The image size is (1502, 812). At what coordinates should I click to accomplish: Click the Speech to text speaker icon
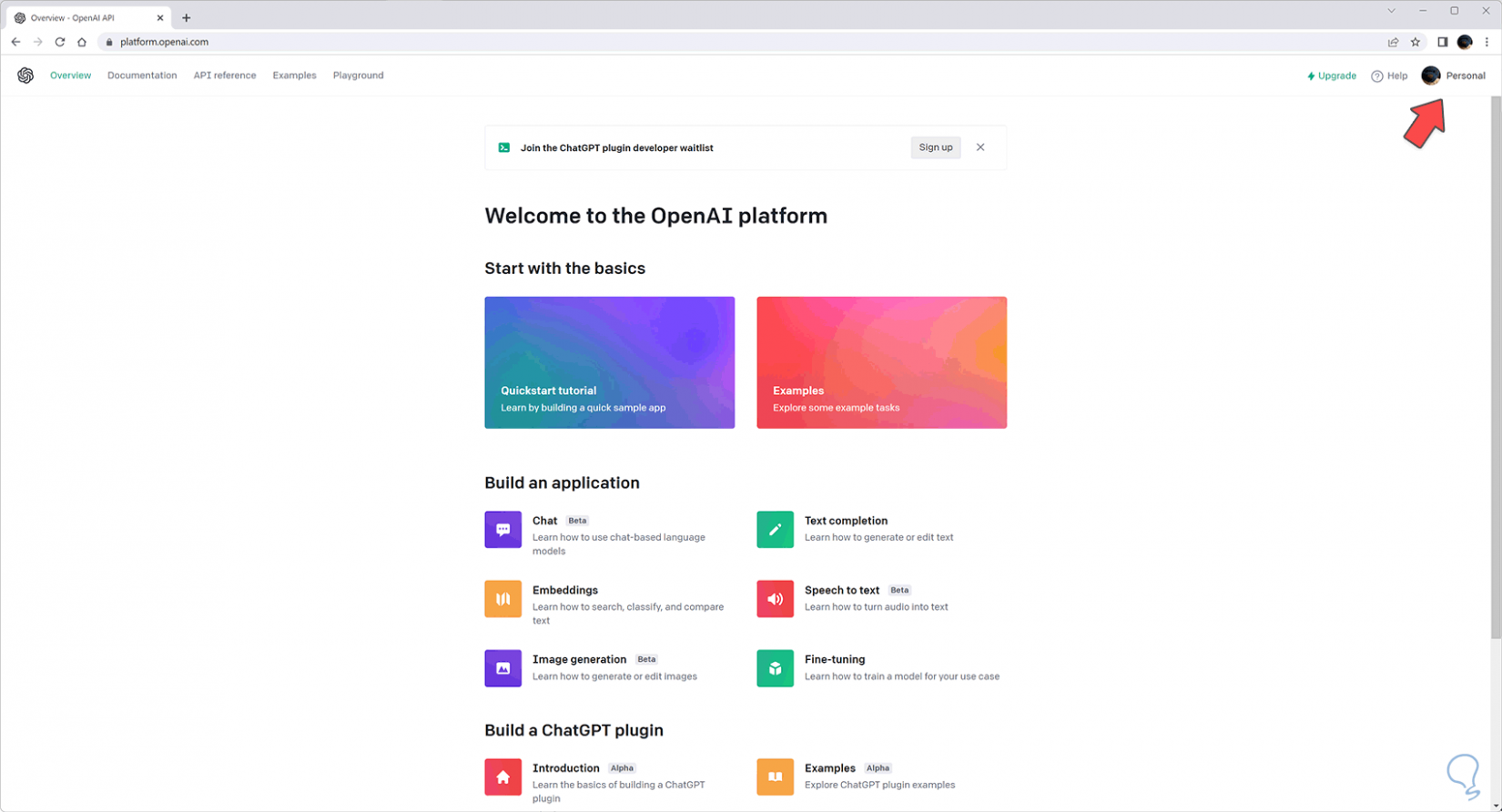coord(776,599)
